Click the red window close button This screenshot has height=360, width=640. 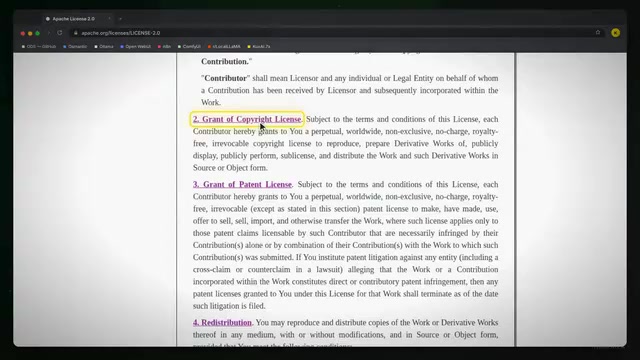(23, 33)
